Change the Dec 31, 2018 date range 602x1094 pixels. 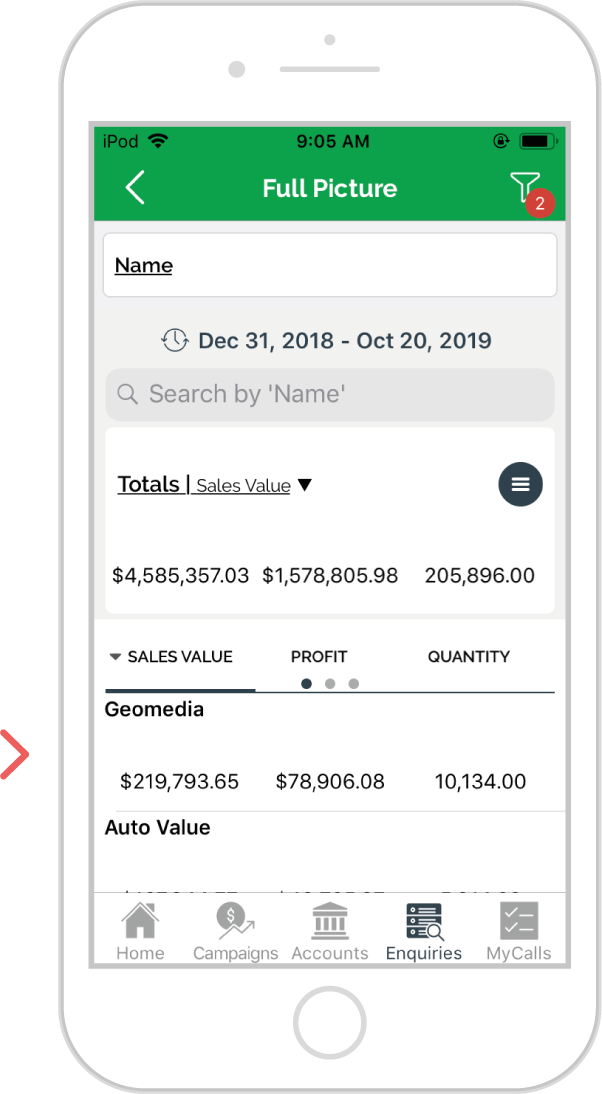click(345, 340)
